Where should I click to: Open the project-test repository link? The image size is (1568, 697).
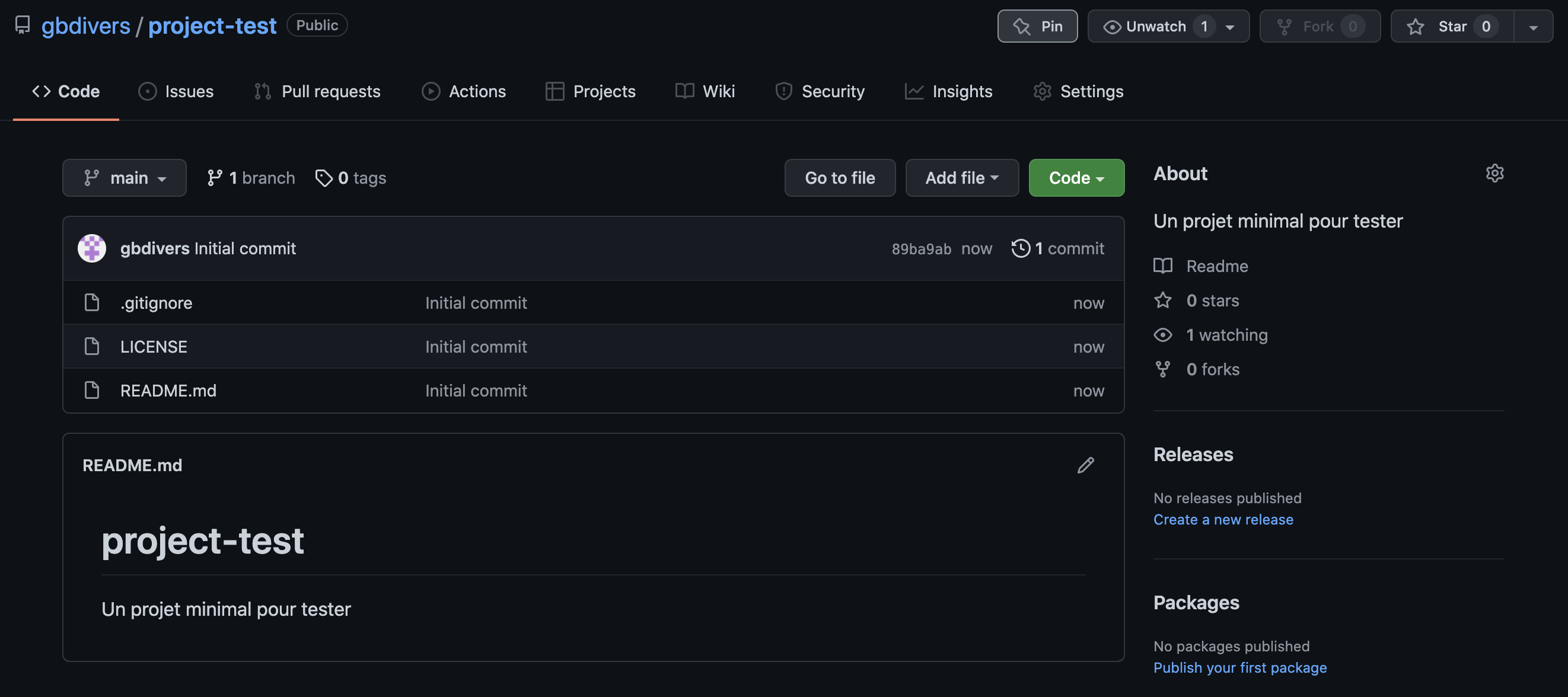pyautogui.click(x=212, y=25)
